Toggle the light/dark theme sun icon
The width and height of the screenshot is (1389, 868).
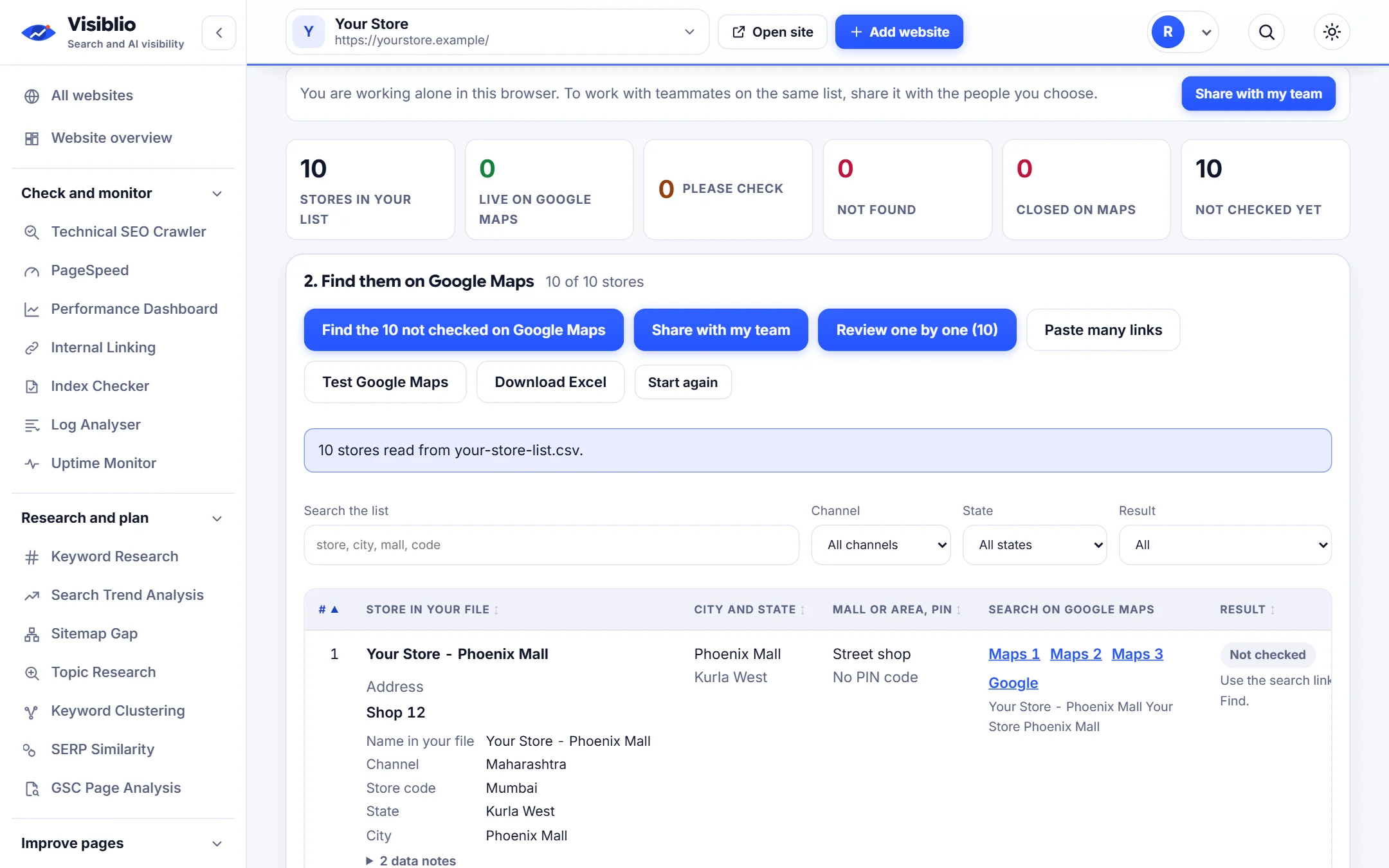(1332, 32)
